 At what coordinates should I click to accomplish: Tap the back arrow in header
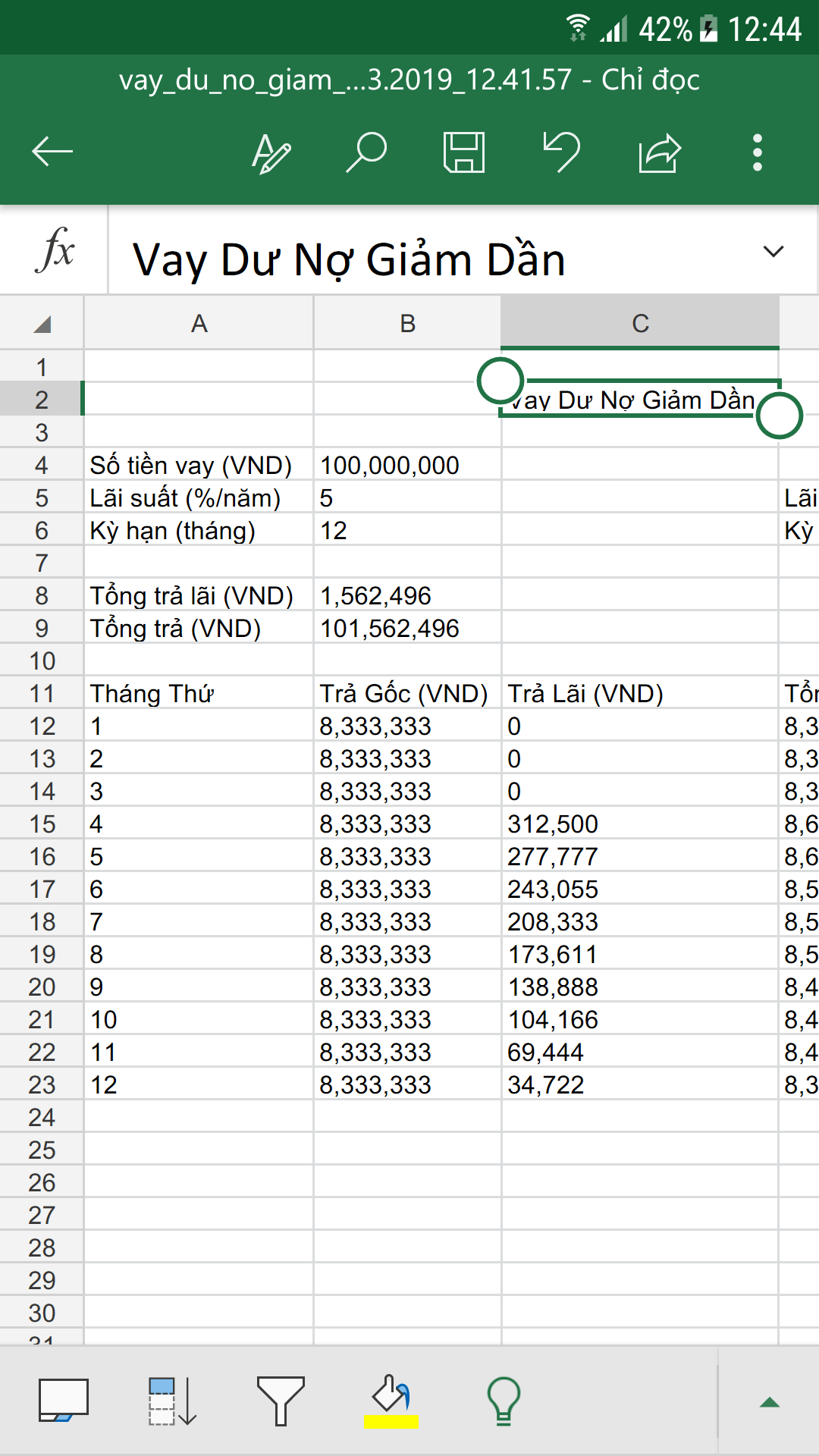point(52,152)
